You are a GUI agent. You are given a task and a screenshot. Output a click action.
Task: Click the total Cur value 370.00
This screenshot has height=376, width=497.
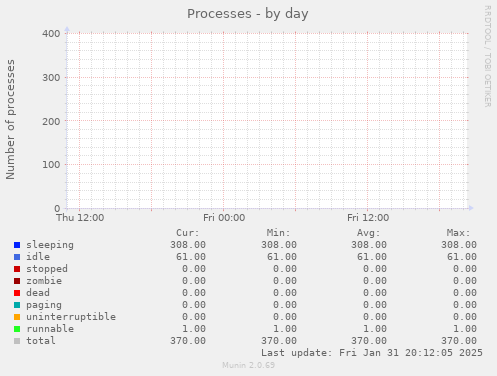(x=188, y=341)
